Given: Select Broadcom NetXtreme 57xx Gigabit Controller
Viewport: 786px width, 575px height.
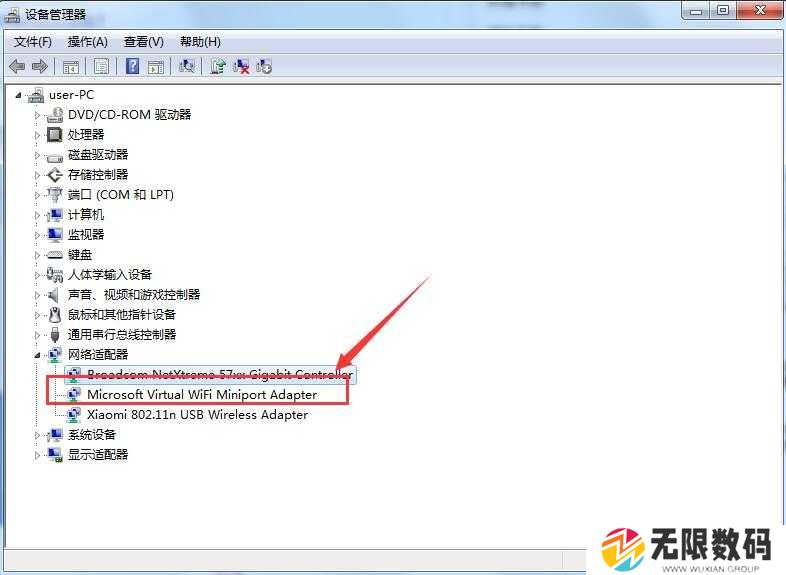Looking at the screenshot, I should (x=220, y=374).
